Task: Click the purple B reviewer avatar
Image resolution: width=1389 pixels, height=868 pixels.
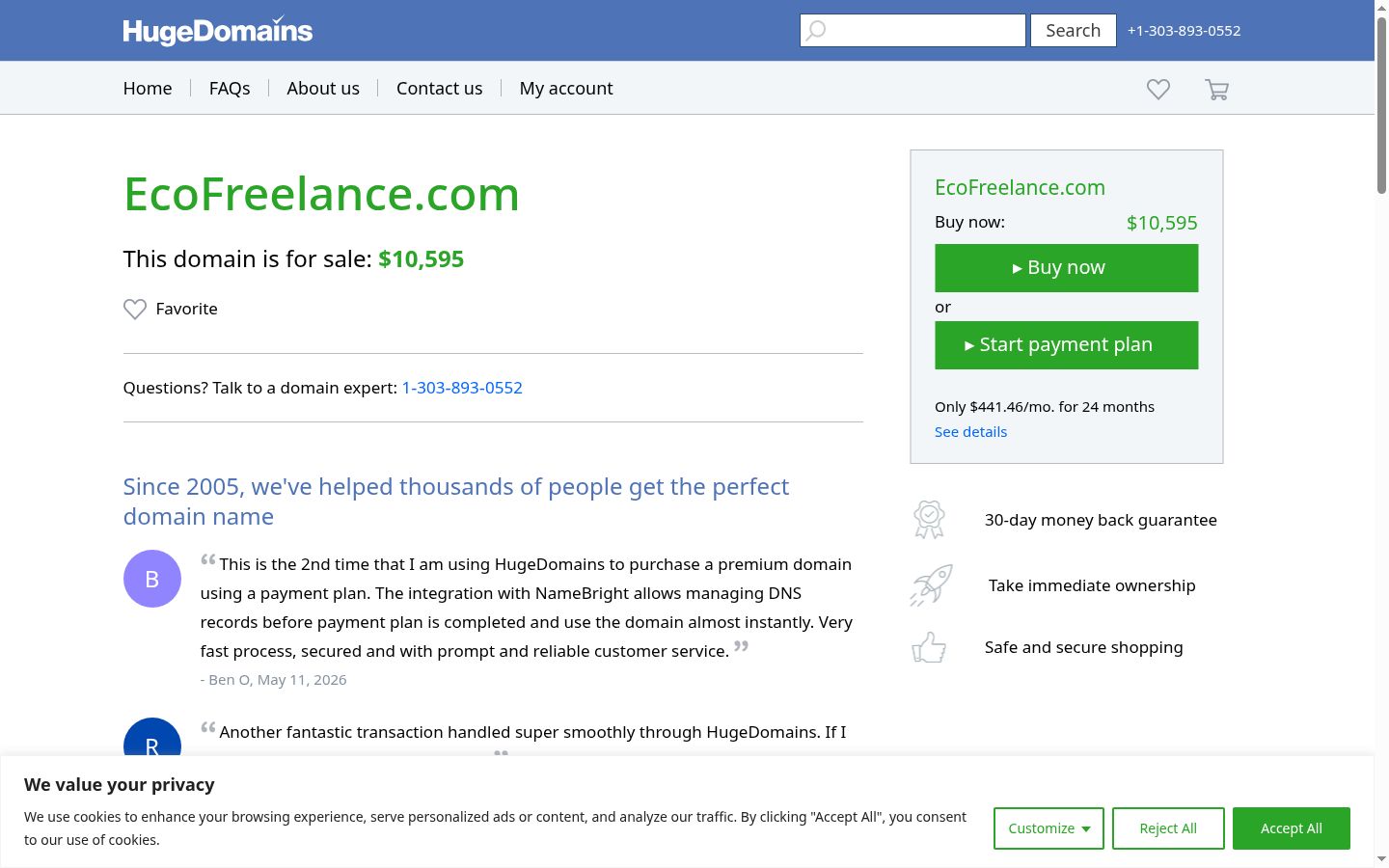Action: [x=152, y=579]
